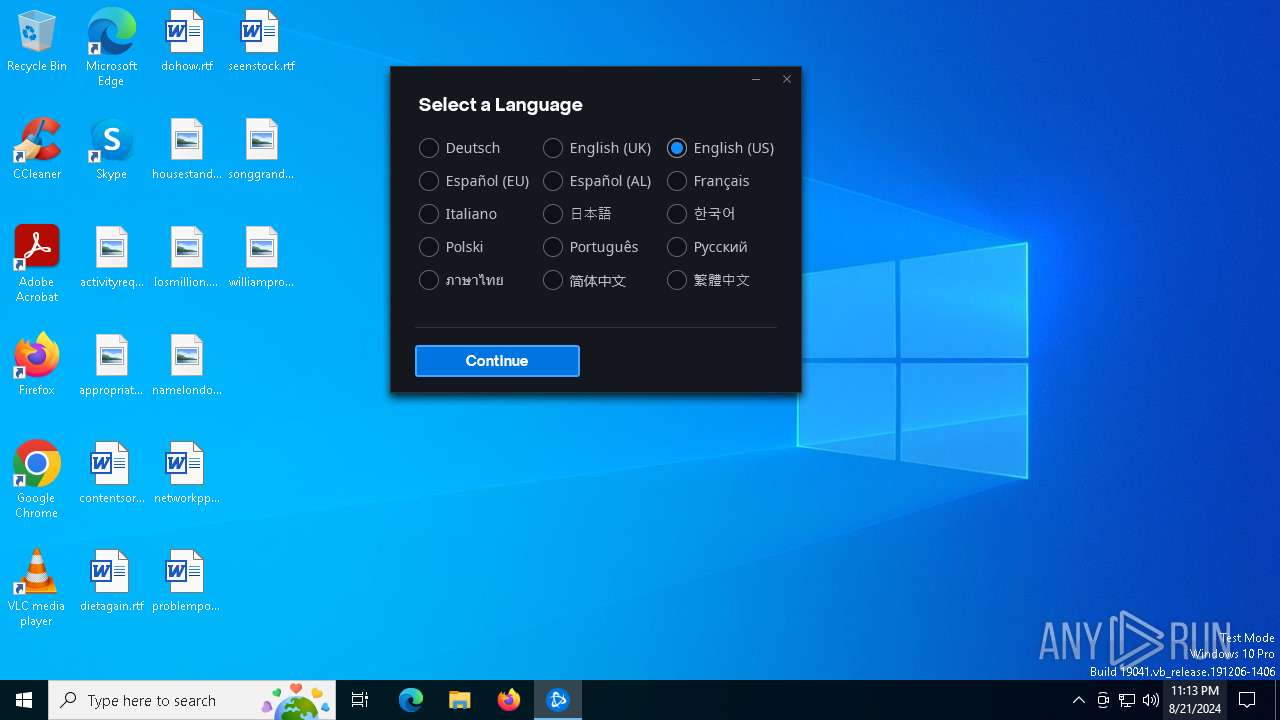Viewport: 1280px width, 720px height.
Task: Open network status tray icon
Action: pos(1127,700)
